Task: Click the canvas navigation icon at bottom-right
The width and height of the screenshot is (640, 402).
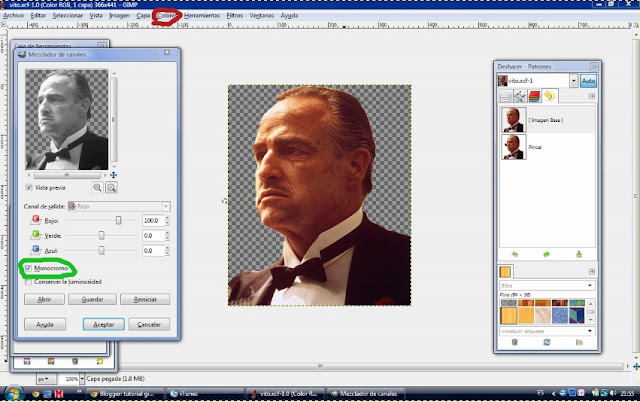Action: (x=636, y=366)
